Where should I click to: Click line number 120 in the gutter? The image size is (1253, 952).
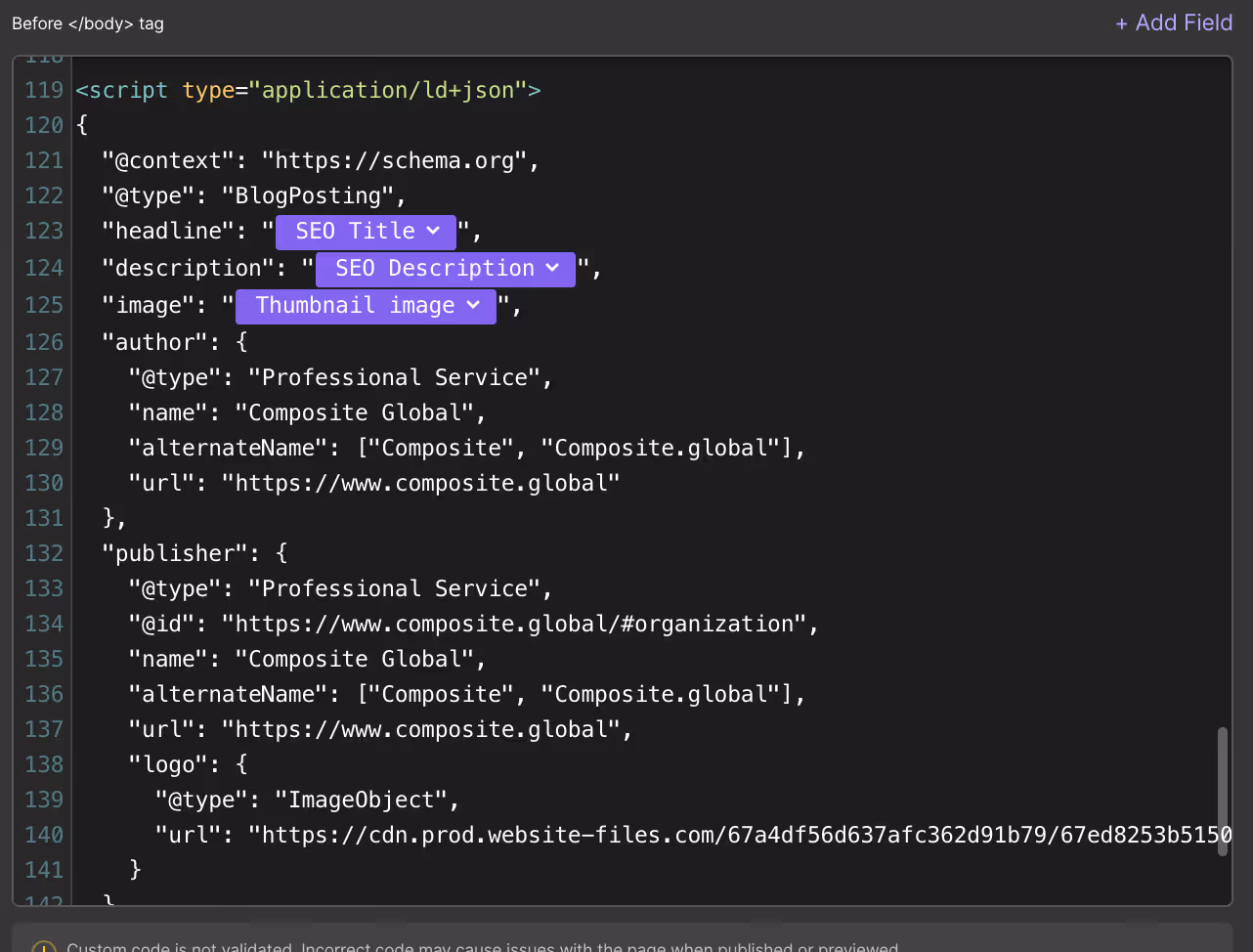(44, 125)
